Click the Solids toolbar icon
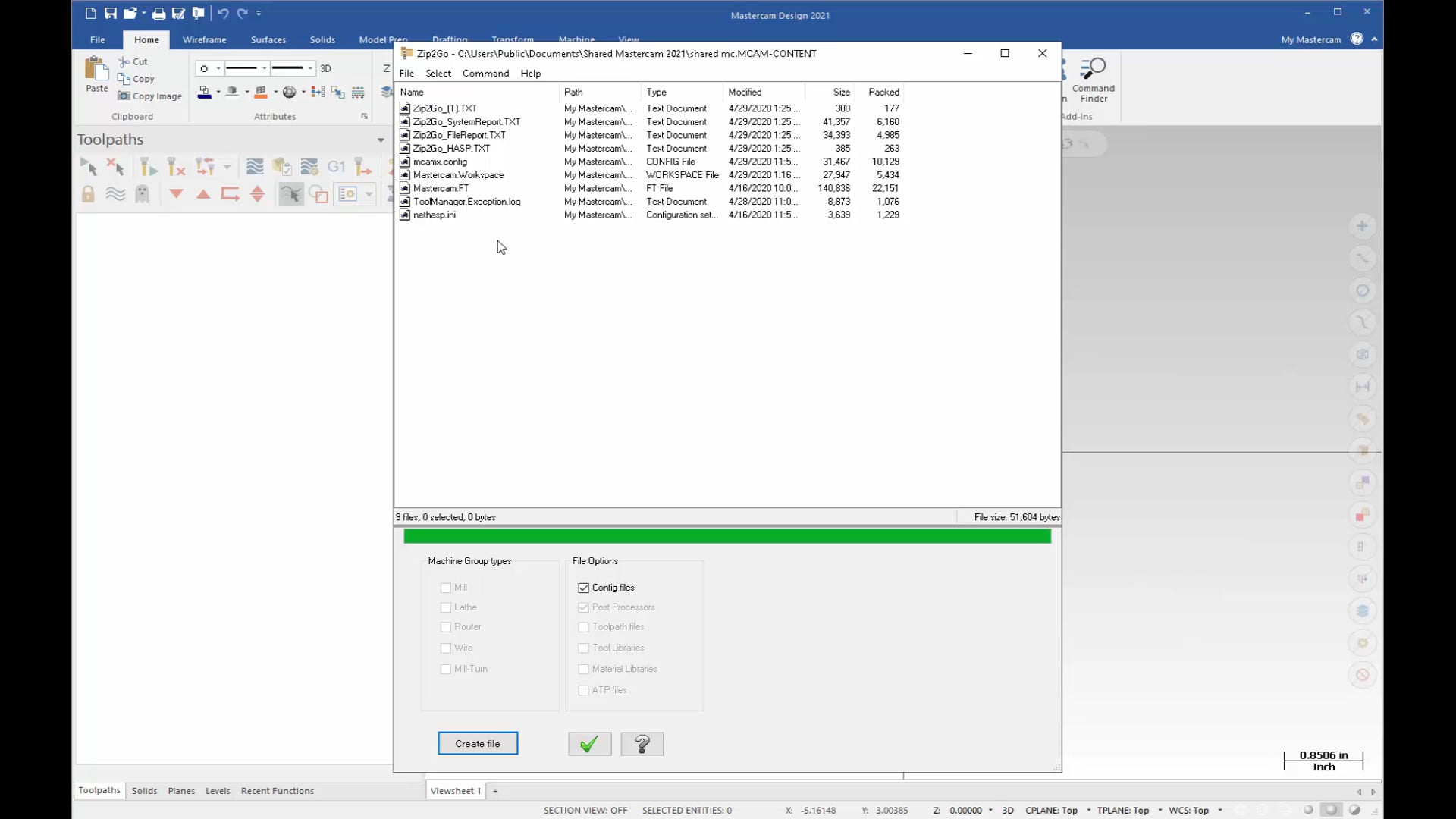 pyautogui.click(x=322, y=39)
